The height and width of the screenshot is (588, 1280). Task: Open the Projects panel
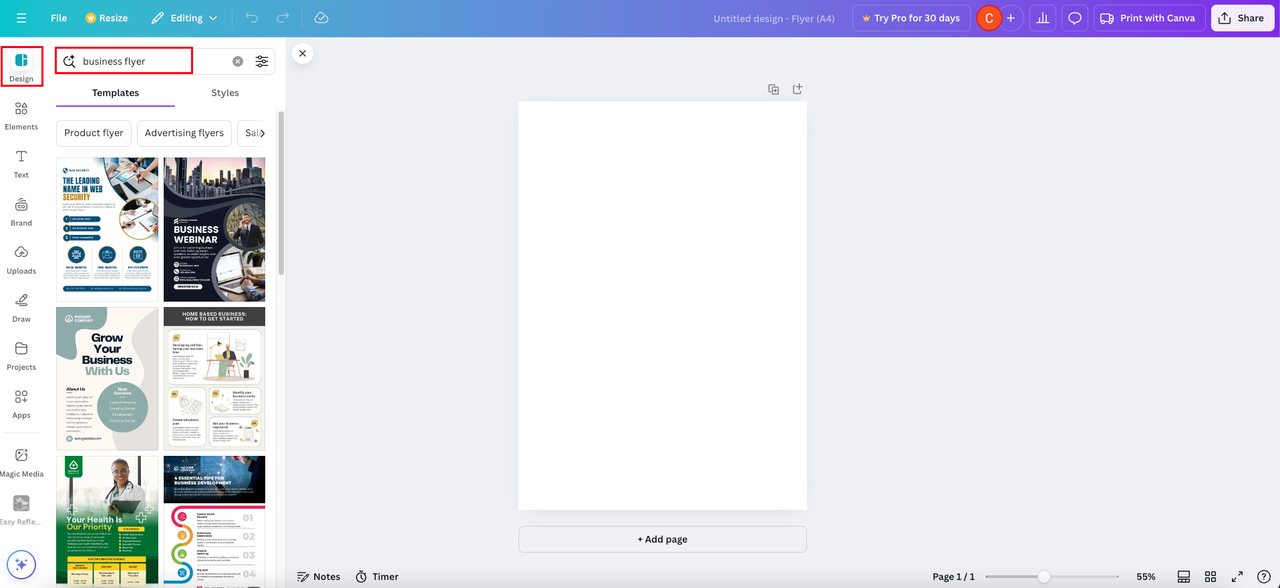point(21,355)
